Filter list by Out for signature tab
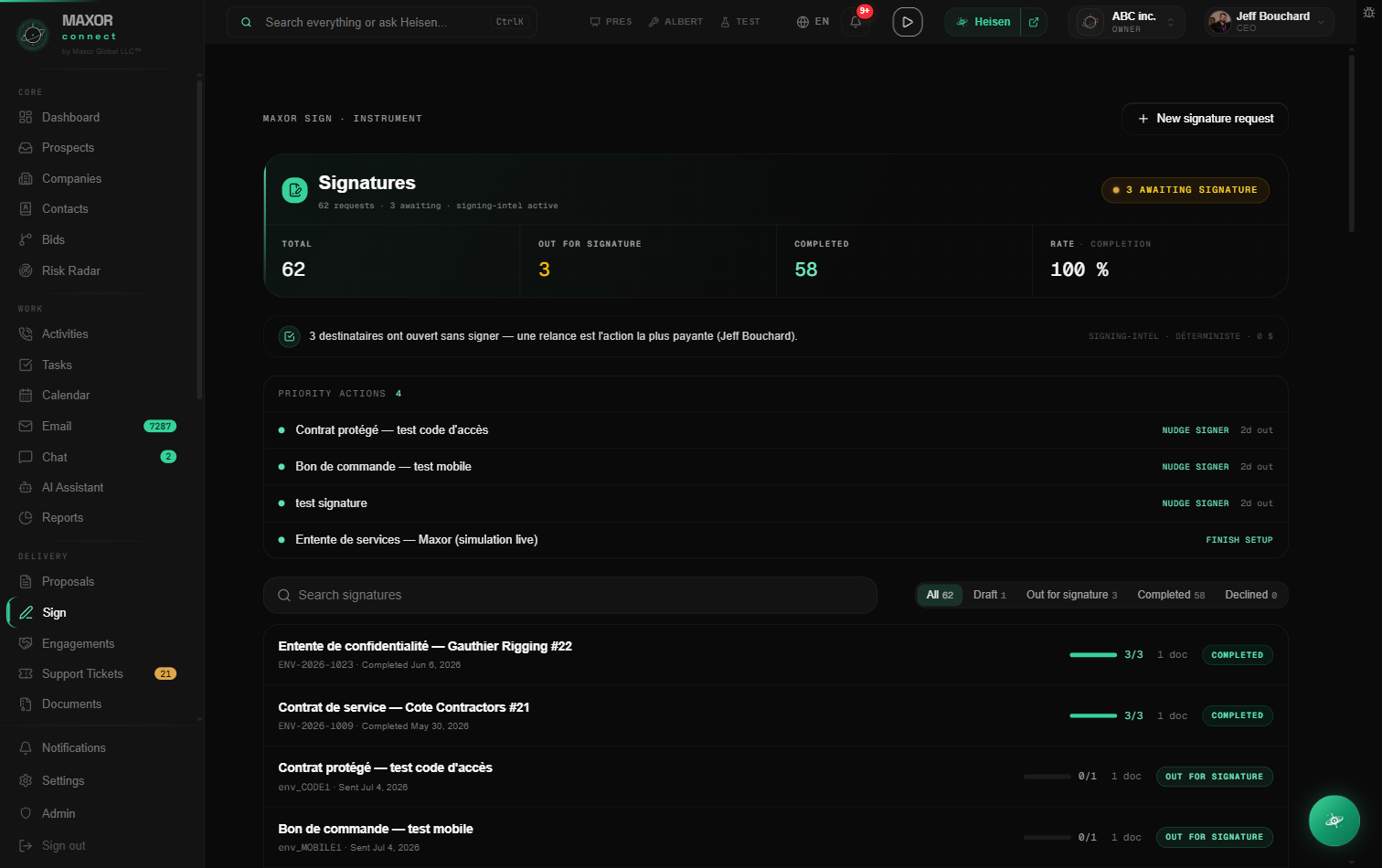Viewport: 1382px width, 868px height. click(1071, 595)
